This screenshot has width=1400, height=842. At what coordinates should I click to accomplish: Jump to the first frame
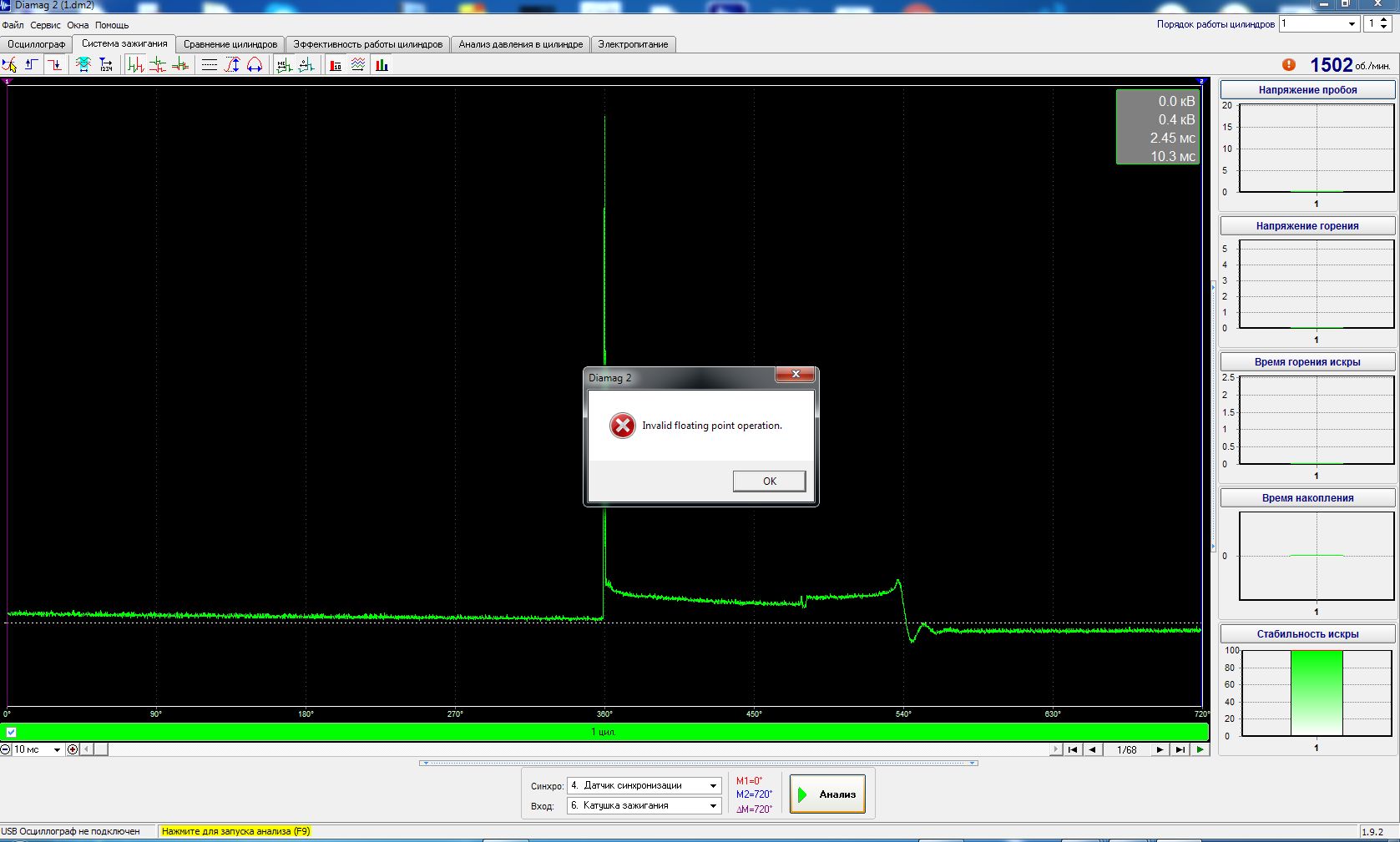click(1073, 749)
